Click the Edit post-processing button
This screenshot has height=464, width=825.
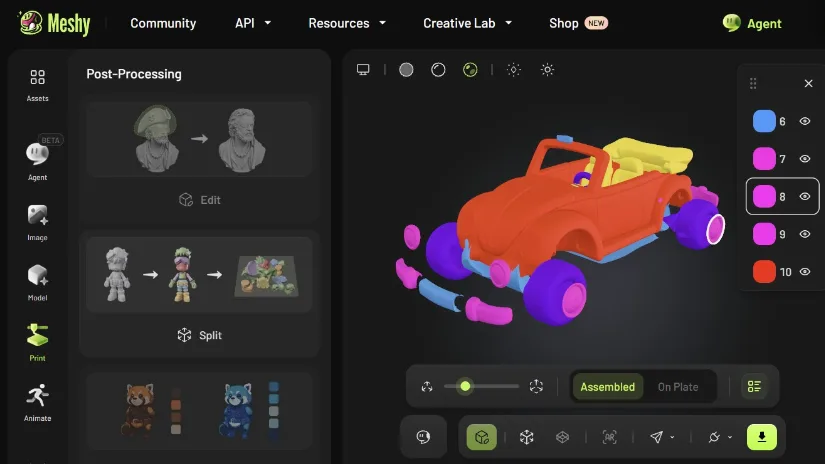pyautogui.click(x=199, y=200)
